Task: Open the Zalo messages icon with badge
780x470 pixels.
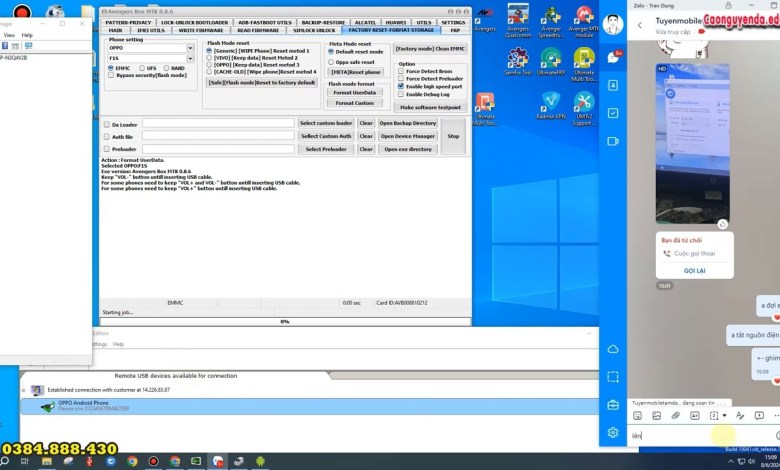Action: click(612, 58)
